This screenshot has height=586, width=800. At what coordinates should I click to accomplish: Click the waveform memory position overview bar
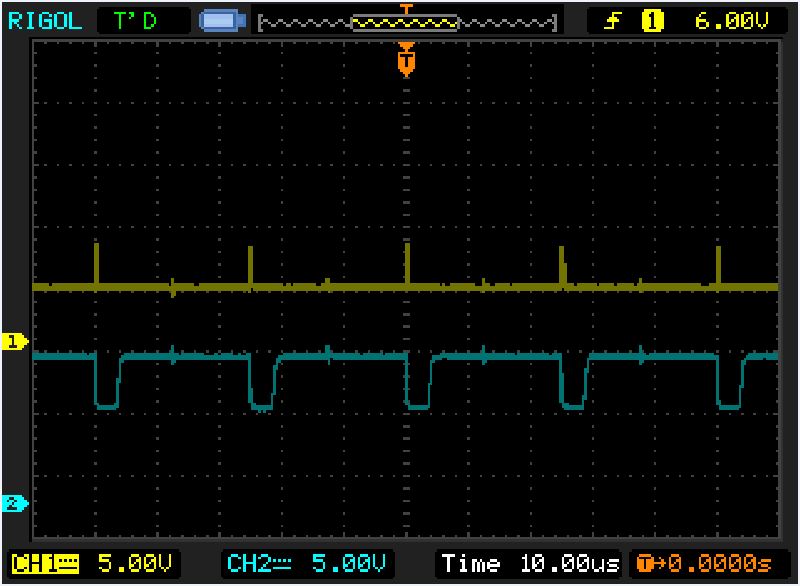point(407,22)
